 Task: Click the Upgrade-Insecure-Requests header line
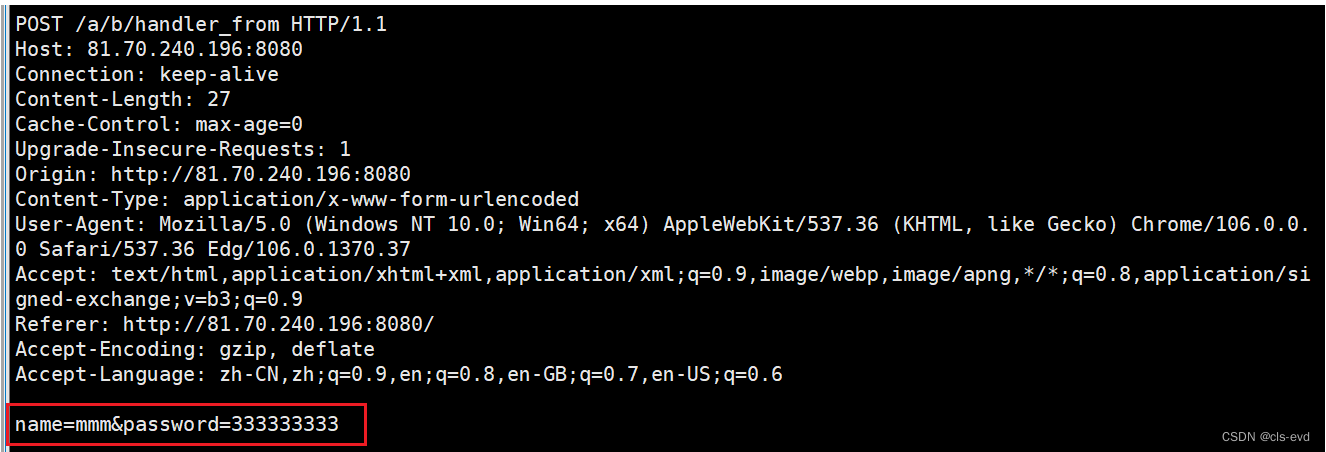182,149
